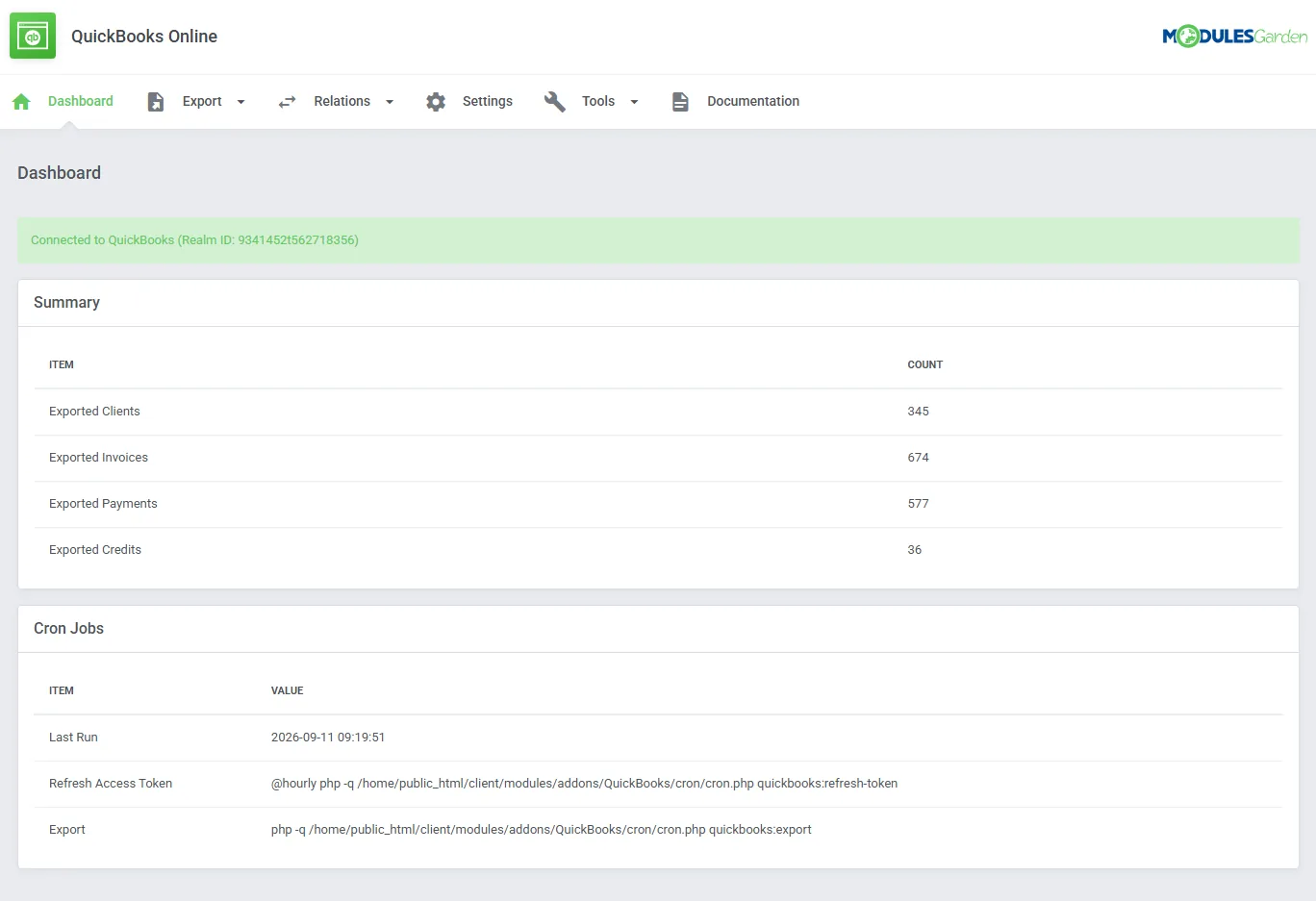This screenshot has height=901, width=1316.
Task: Select the Exported Clients row label
Action: click(94, 412)
